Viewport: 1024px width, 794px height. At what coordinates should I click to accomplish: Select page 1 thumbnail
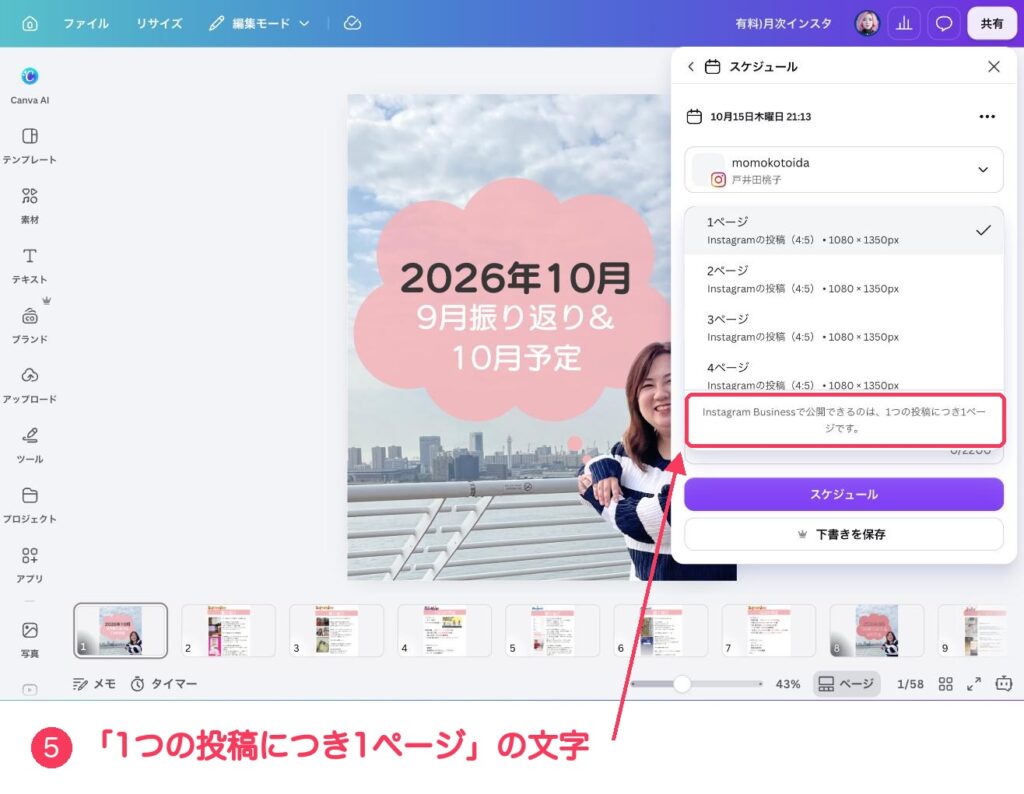click(x=120, y=630)
